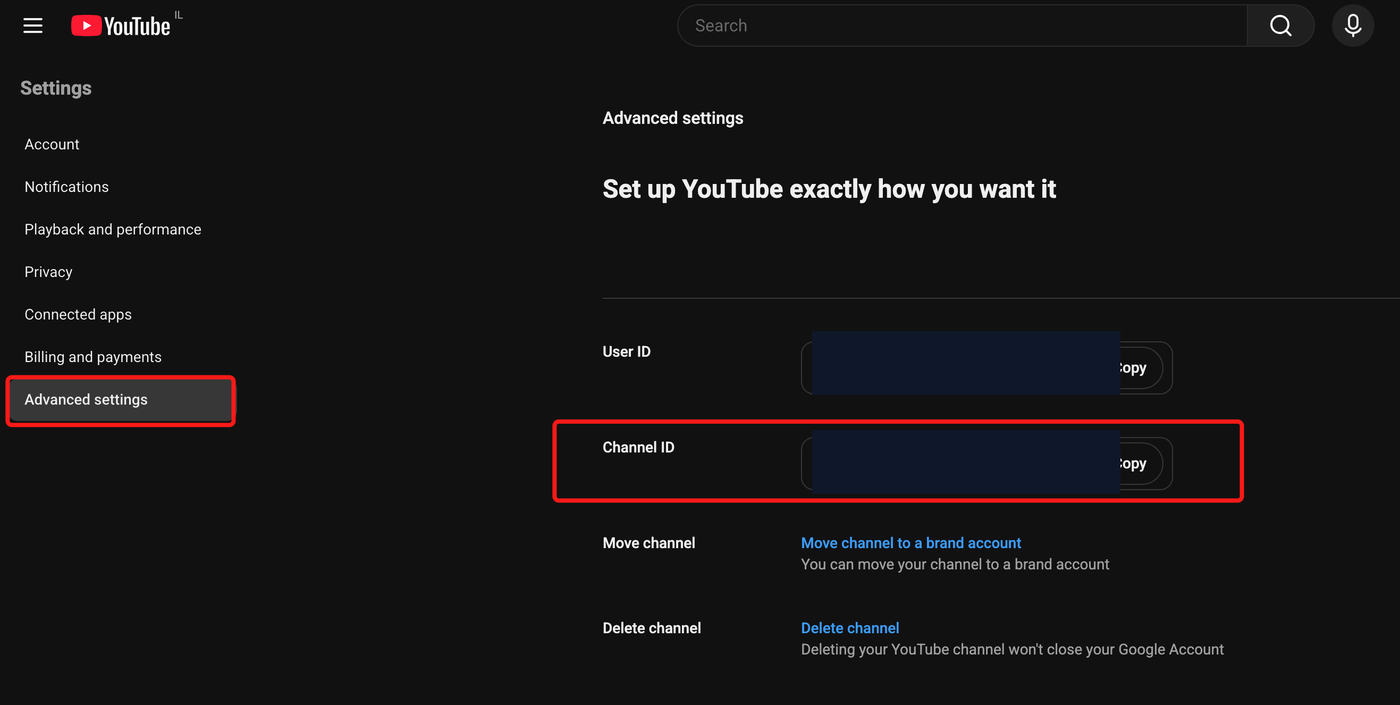The width and height of the screenshot is (1400, 705).
Task: Start voice search with microphone icon
Action: coord(1353,26)
